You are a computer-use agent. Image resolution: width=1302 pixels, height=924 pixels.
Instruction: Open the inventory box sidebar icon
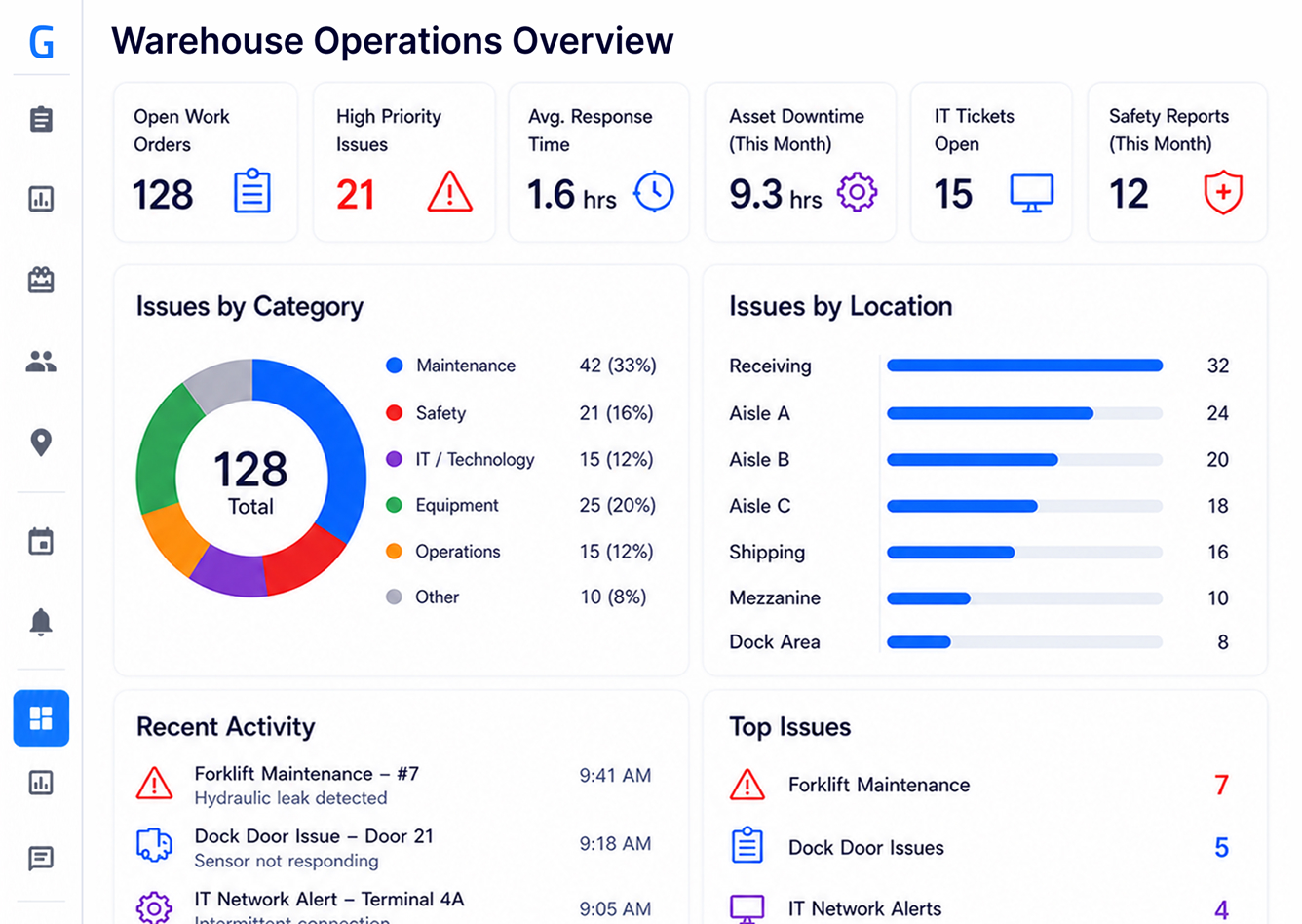(x=41, y=280)
